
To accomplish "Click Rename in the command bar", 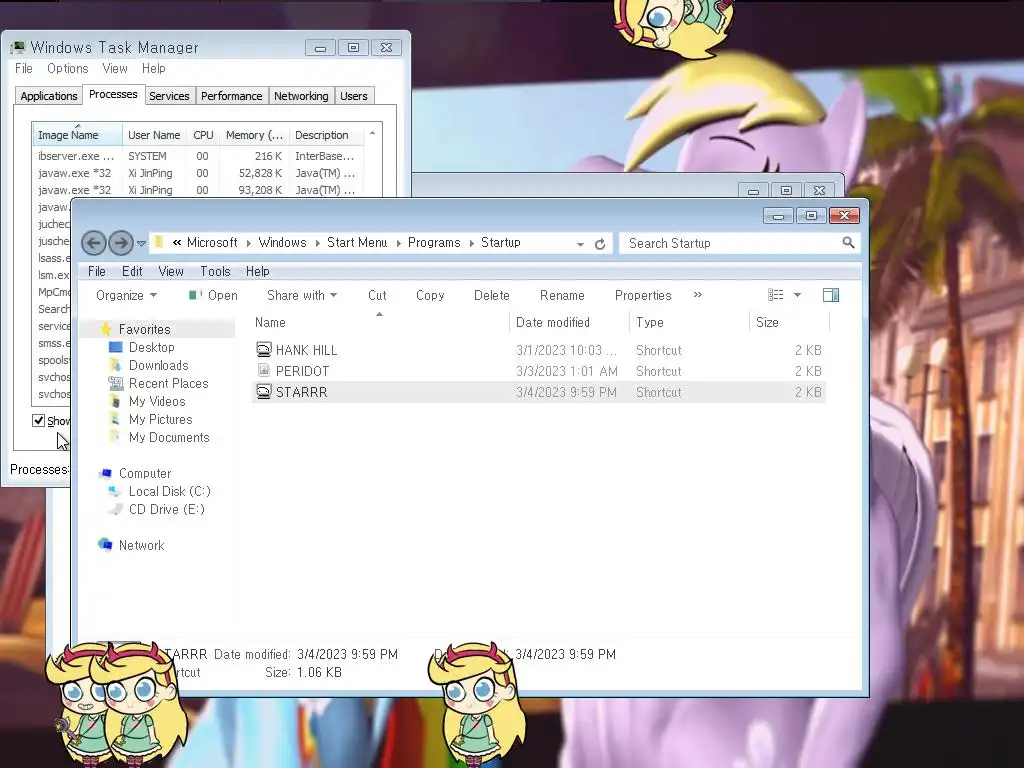I will 562,295.
